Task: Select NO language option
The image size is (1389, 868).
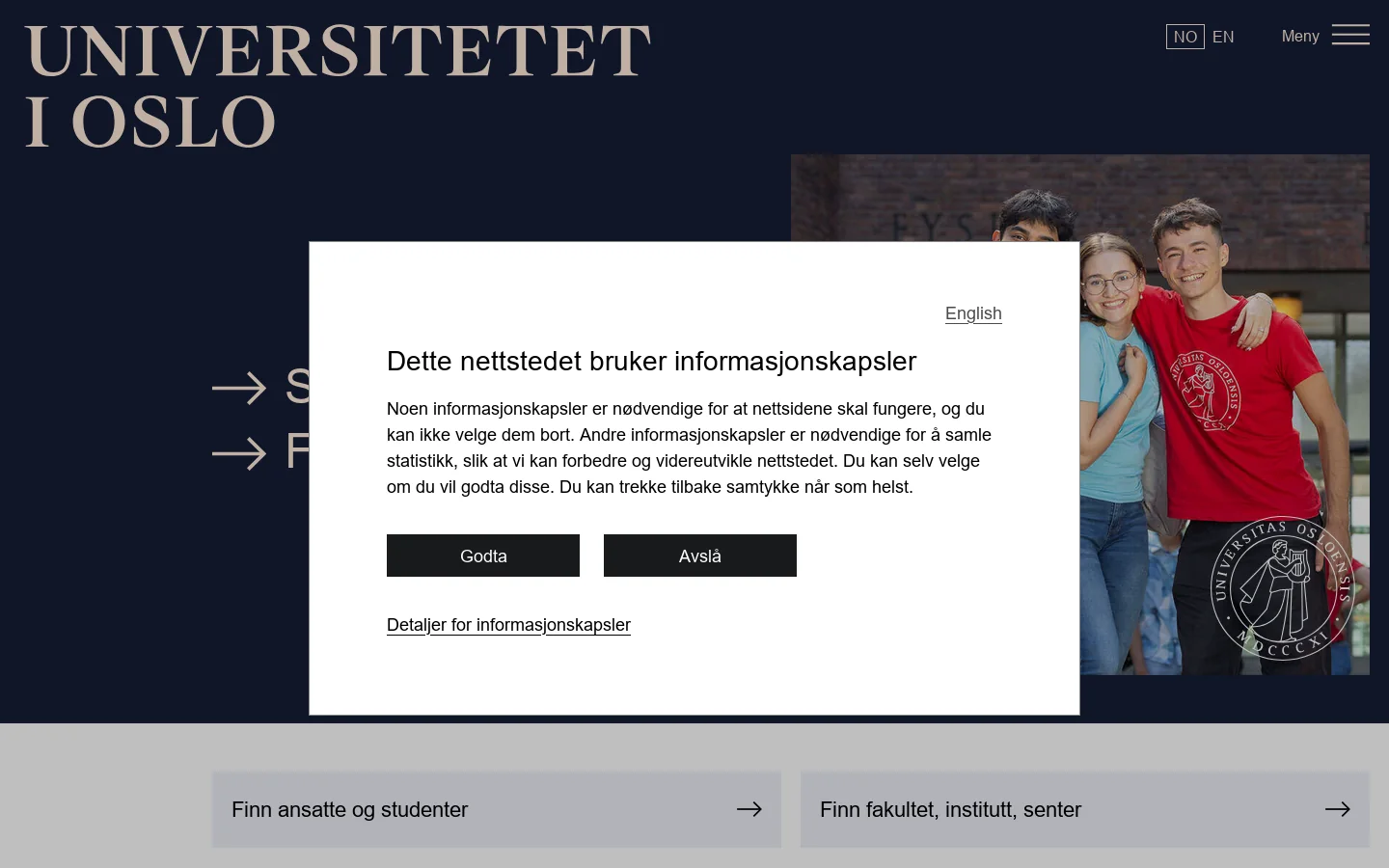Action: [x=1185, y=37]
